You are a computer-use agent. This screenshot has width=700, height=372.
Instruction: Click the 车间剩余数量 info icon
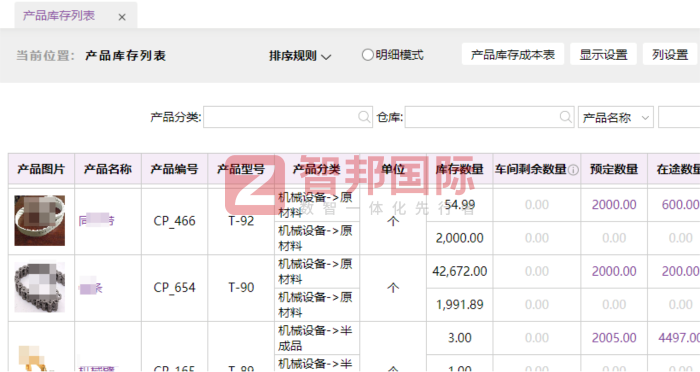574,170
